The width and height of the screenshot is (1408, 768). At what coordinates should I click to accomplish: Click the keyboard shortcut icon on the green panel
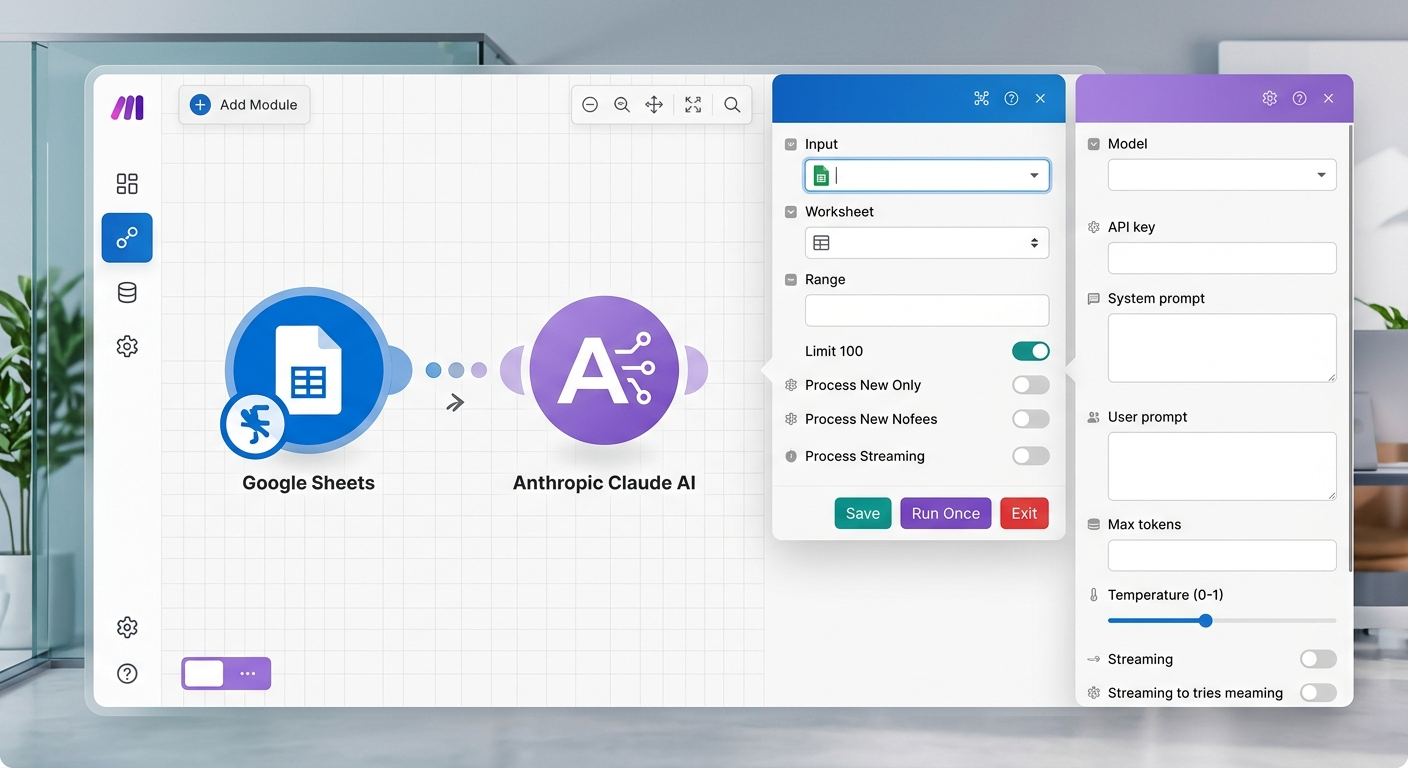[x=981, y=98]
